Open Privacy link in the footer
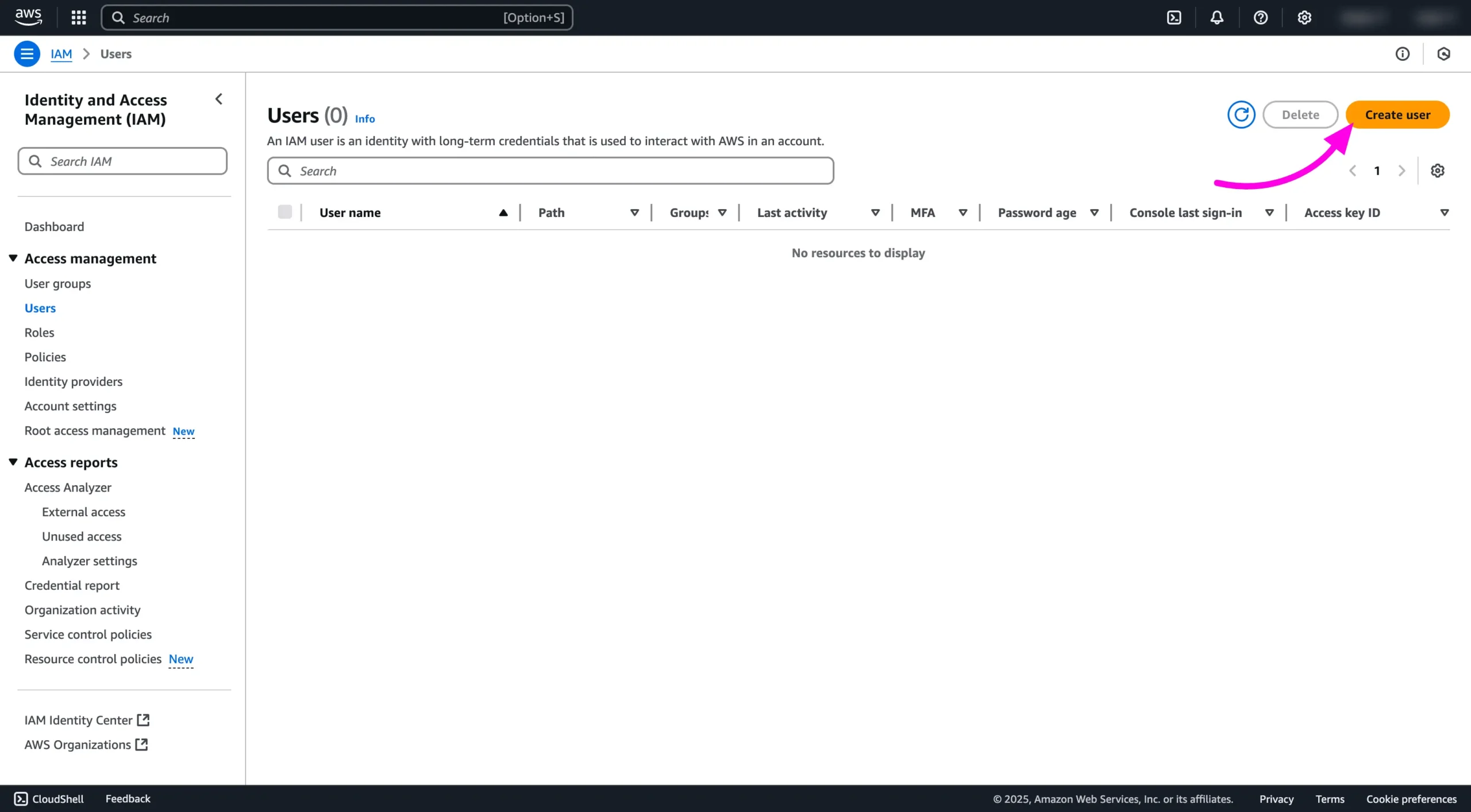Viewport: 1471px width, 812px height. click(1276, 799)
